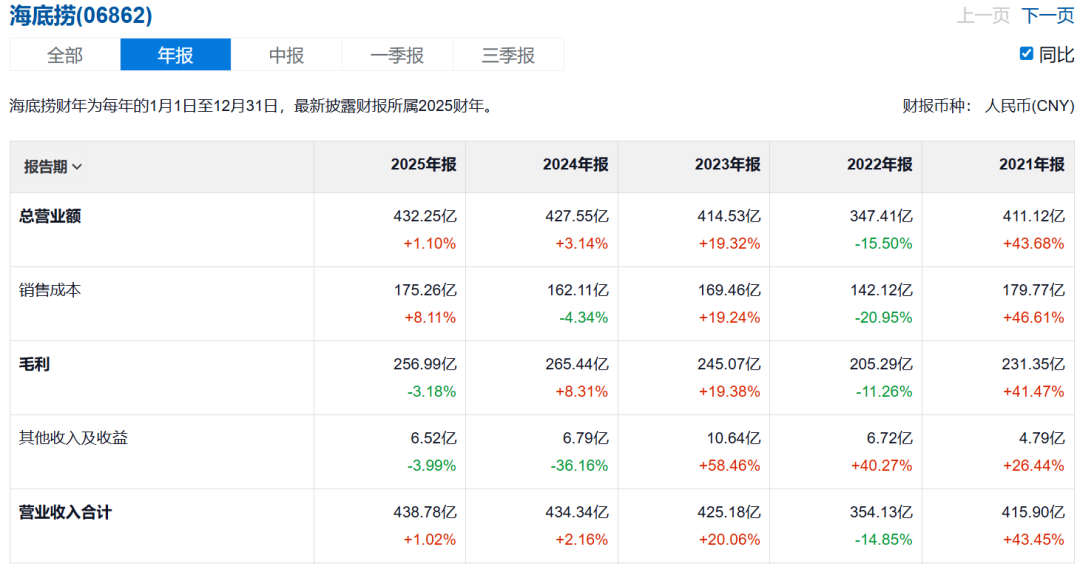Viewport: 1080px width, 564px height.
Task: Open the 中报 tab
Action: [x=286, y=55]
